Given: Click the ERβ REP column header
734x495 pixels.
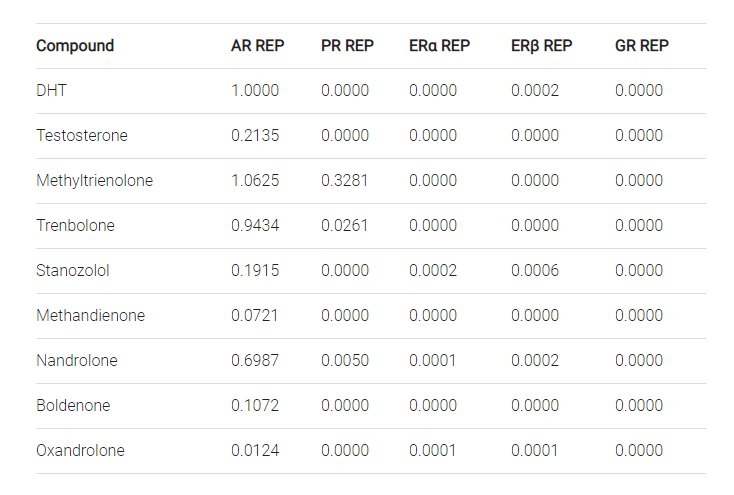Looking at the screenshot, I should [542, 46].
